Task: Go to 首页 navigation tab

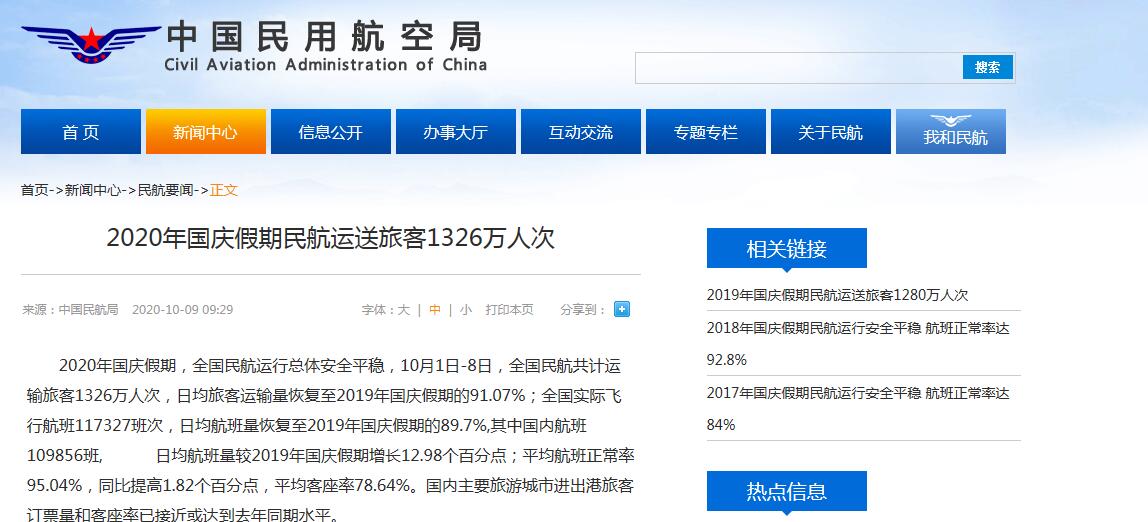Action: click(80, 132)
